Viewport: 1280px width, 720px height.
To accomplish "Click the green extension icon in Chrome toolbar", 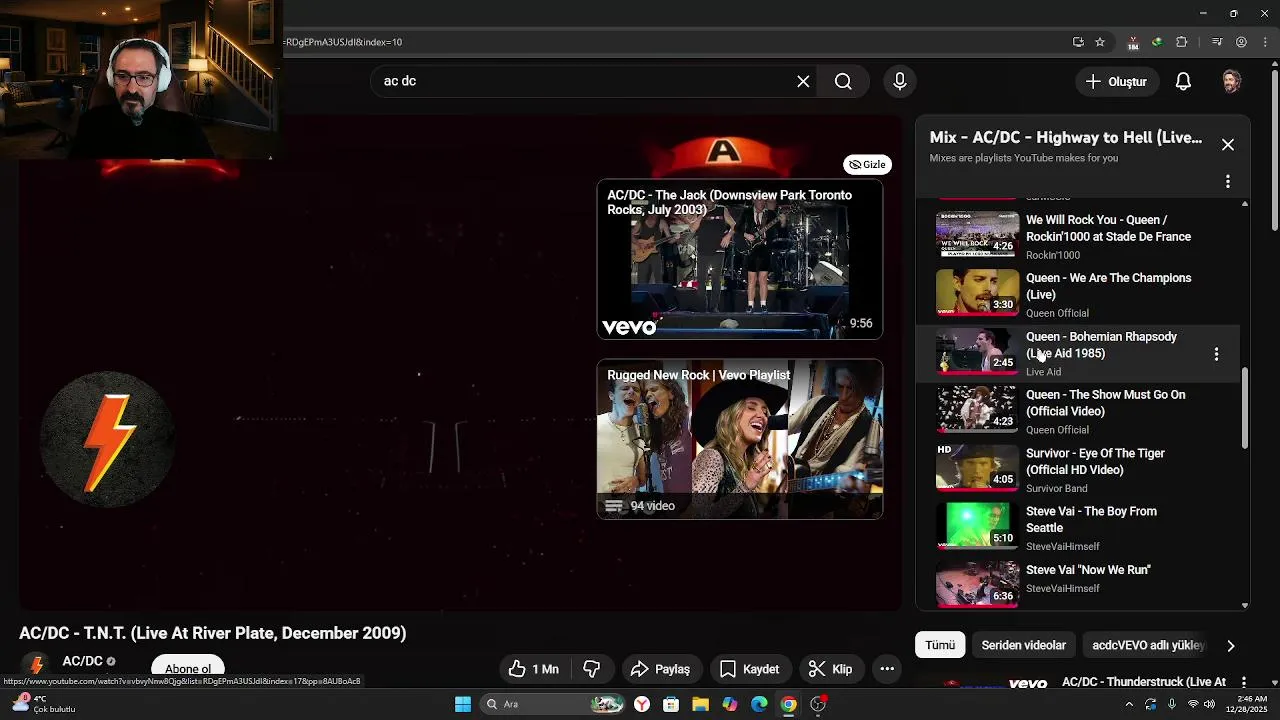I will [x=1157, y=42].
